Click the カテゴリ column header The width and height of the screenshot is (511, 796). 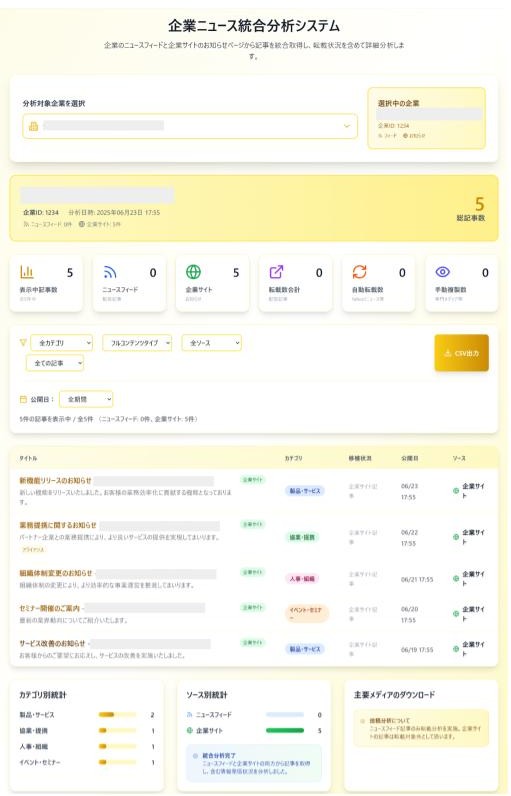click(x=293, y=458)
